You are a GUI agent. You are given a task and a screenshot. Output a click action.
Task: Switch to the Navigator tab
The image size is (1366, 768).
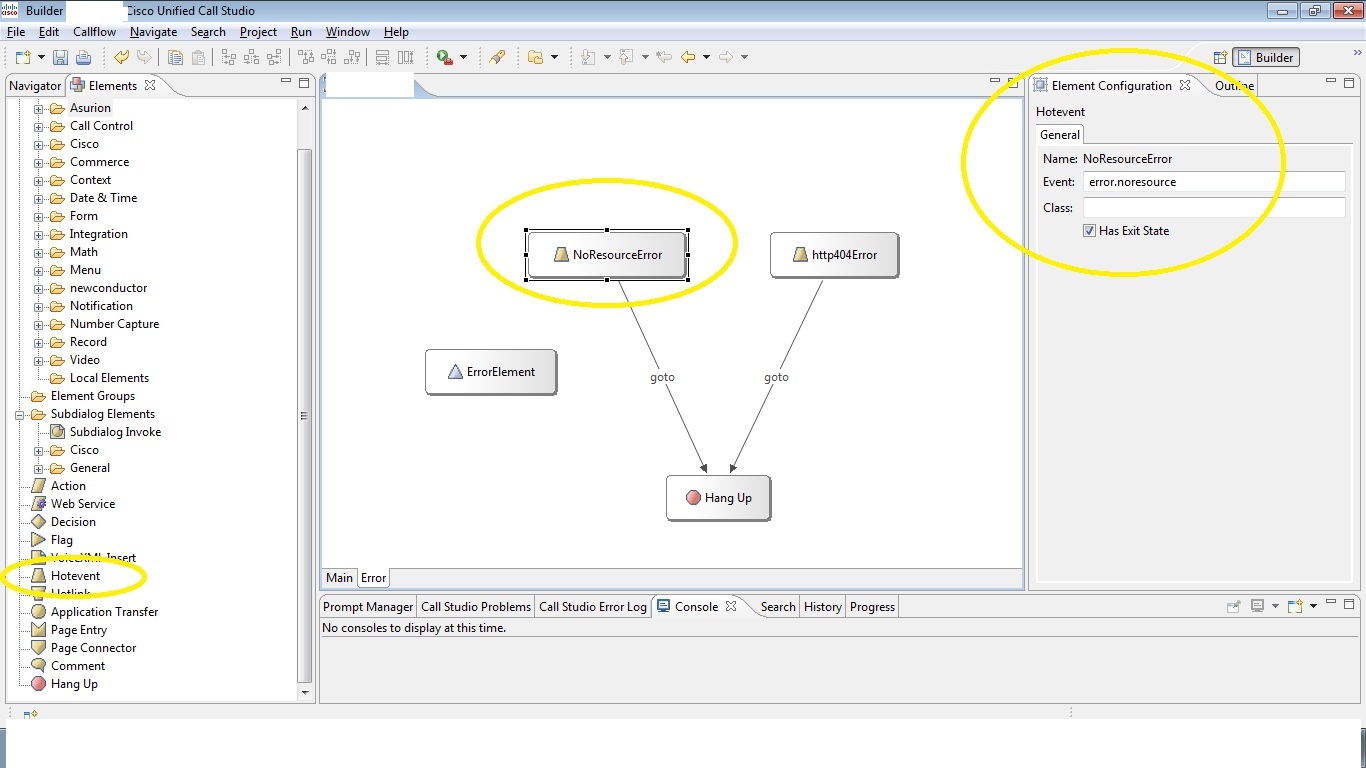35,86
